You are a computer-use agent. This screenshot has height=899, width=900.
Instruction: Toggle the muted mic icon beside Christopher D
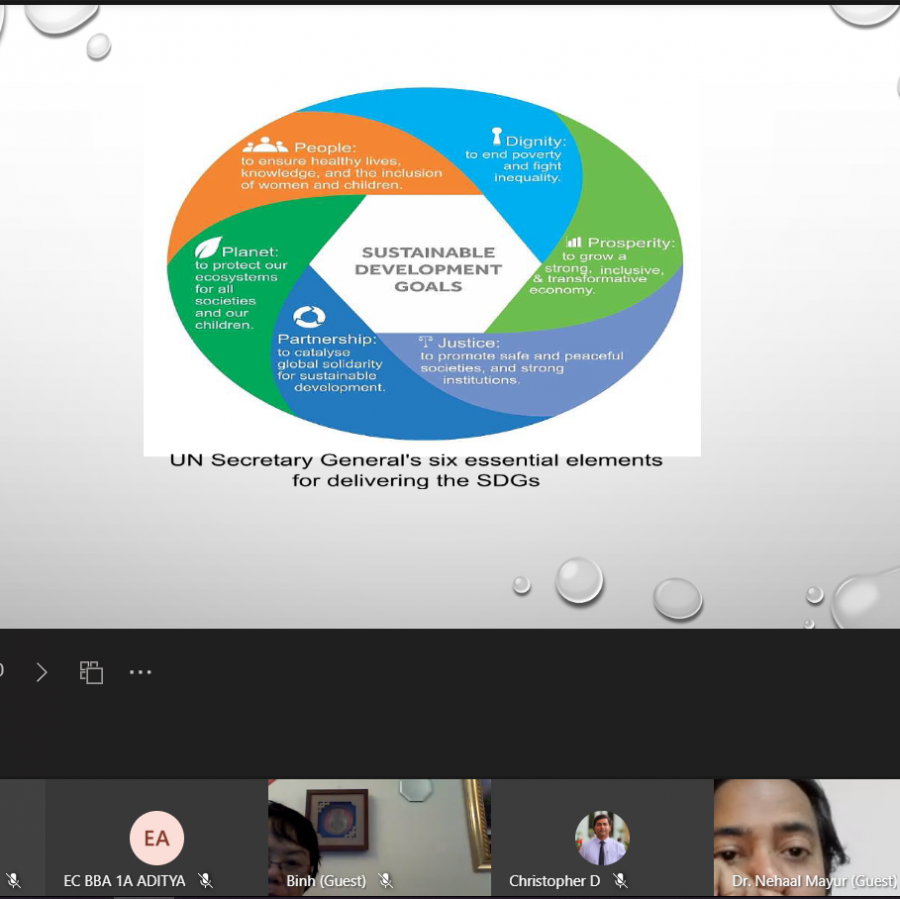[x=620, y=881]
